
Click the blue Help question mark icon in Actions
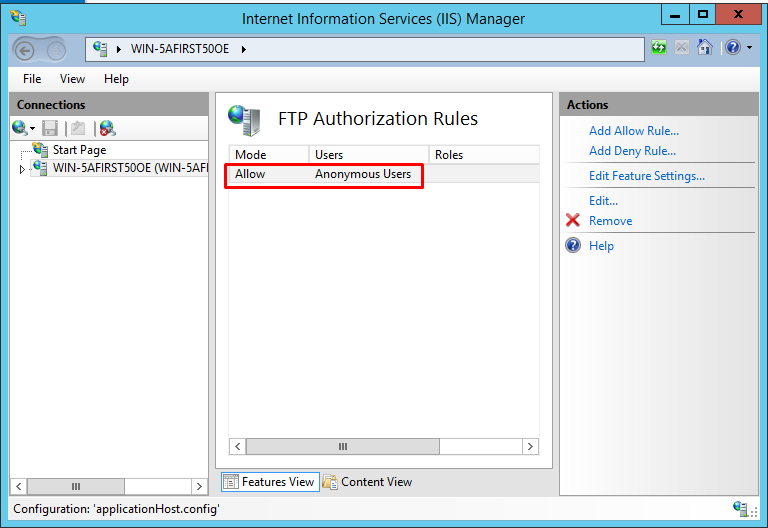point(573,246)
